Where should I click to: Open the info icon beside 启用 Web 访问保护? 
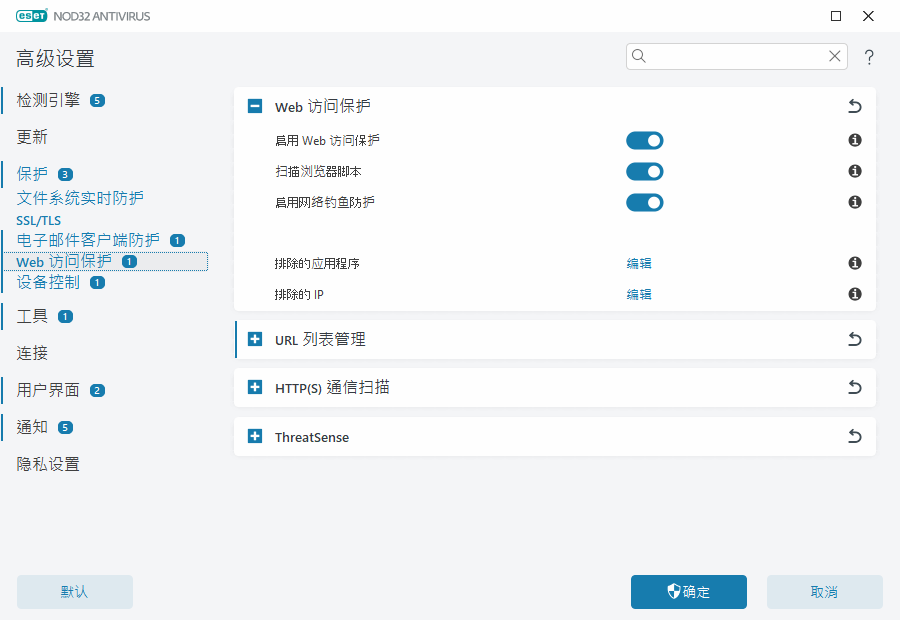854,140
